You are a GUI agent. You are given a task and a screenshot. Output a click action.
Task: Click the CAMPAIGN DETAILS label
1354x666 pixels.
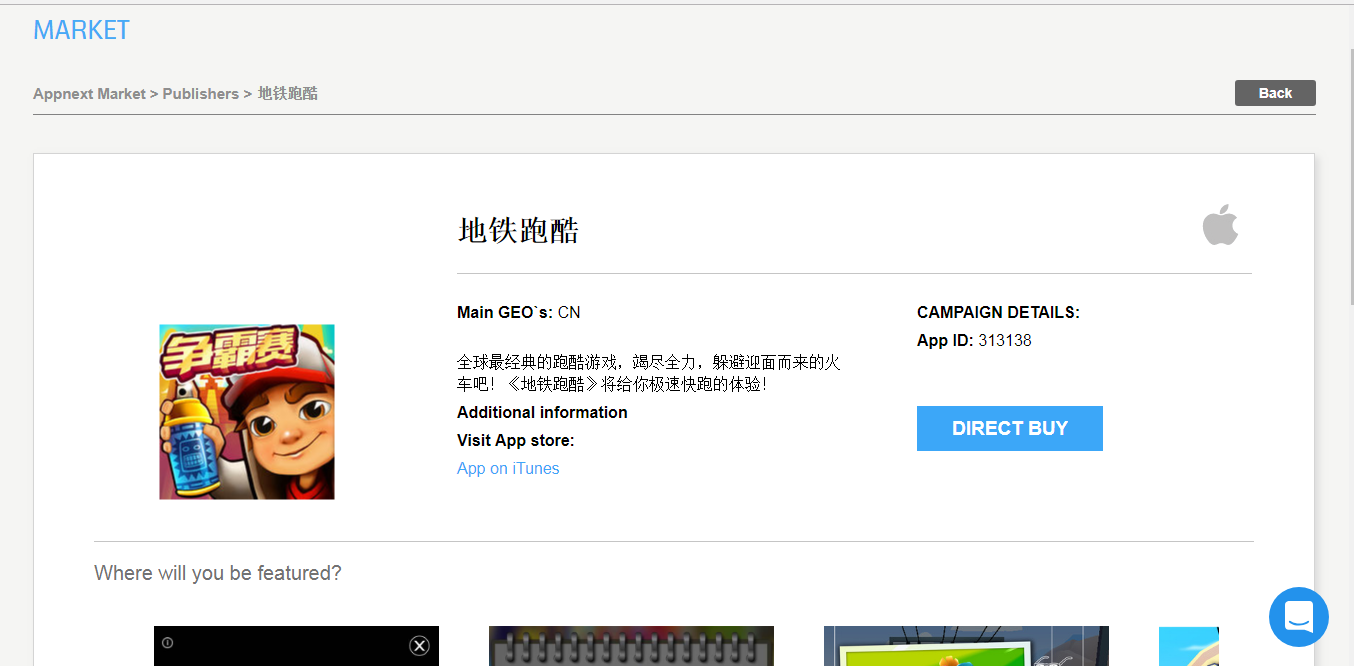coord(998,312)
